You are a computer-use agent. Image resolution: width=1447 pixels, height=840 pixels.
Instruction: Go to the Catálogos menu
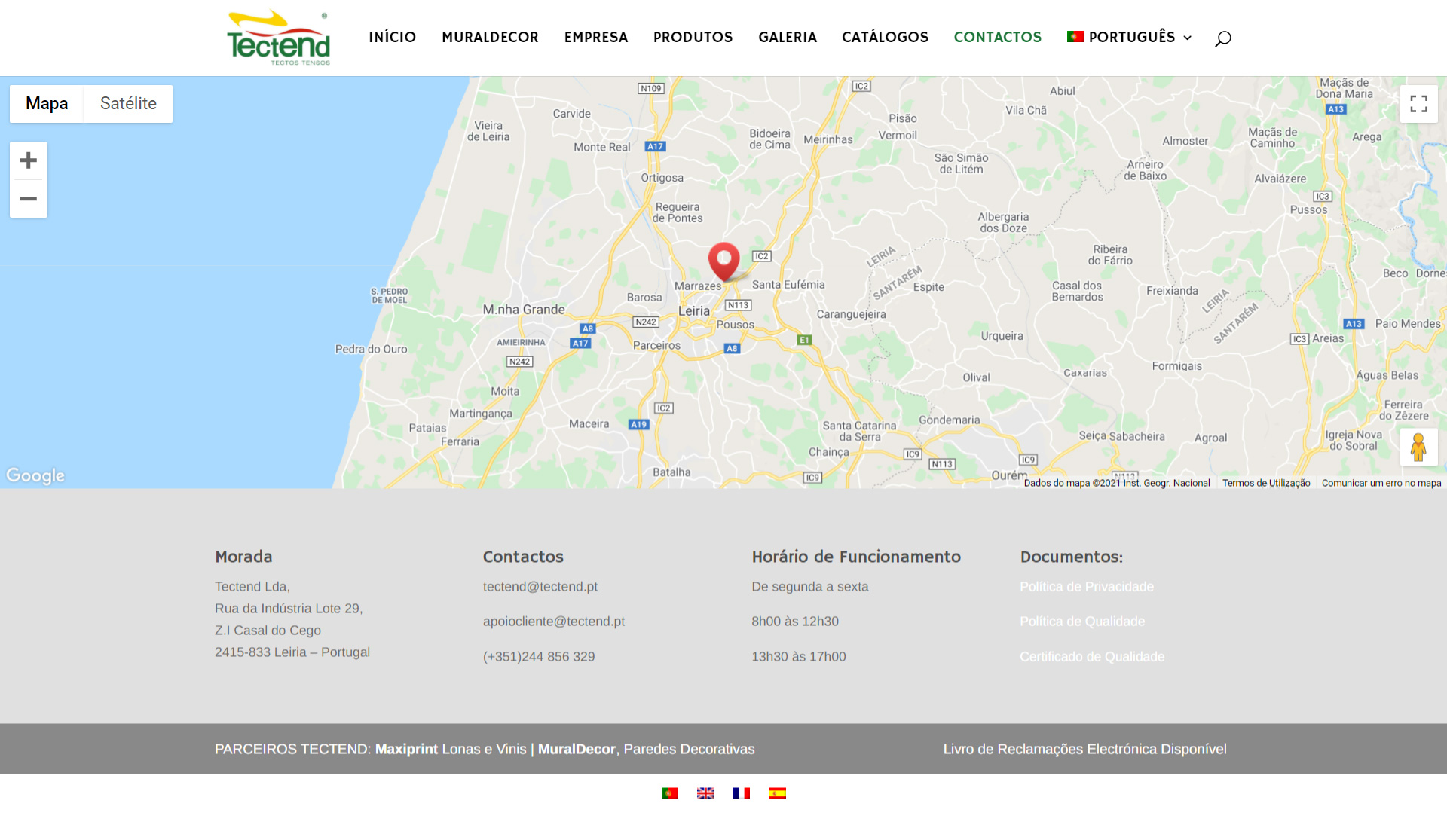(885, 38)
